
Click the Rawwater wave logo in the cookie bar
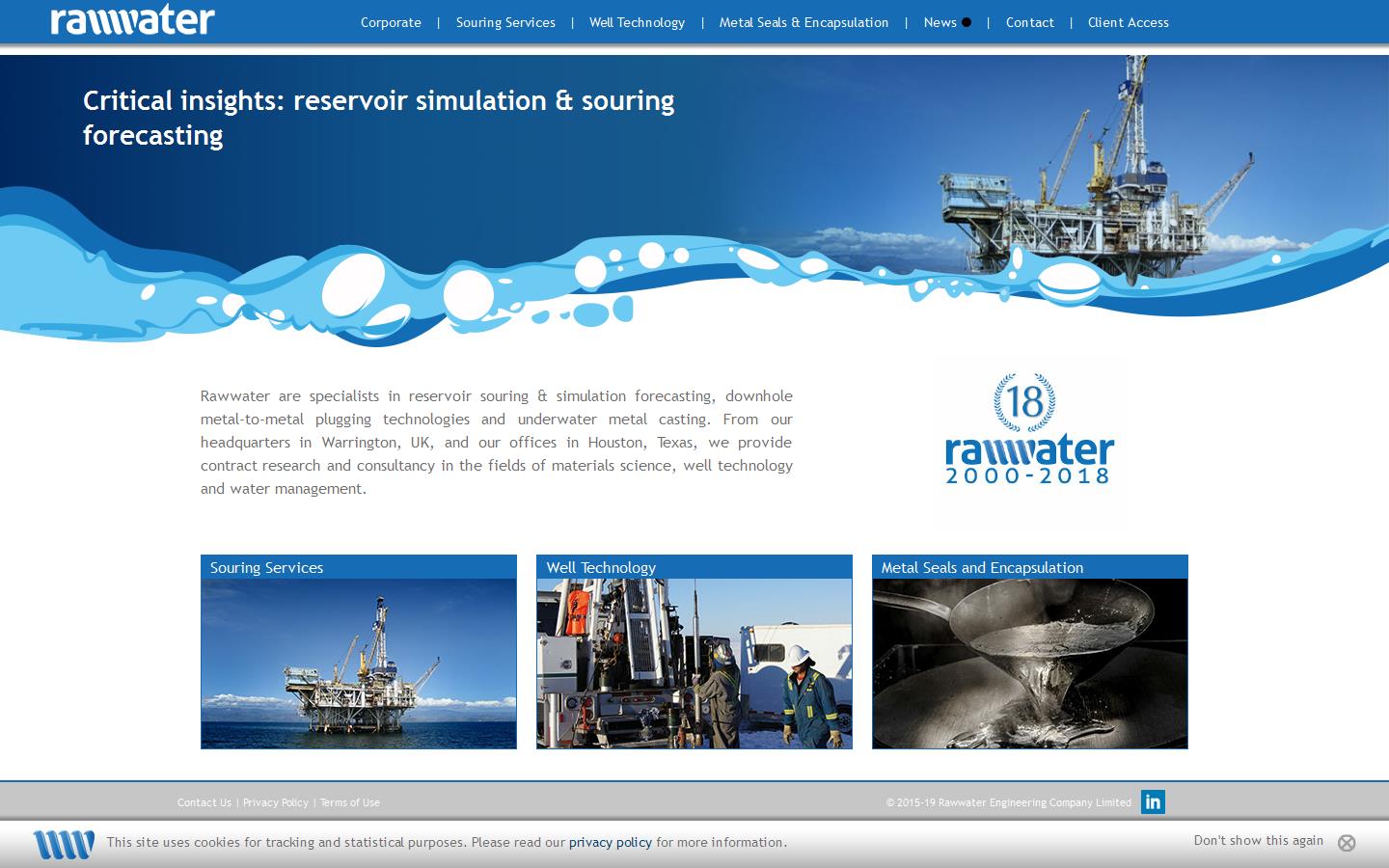coord(64,844)
